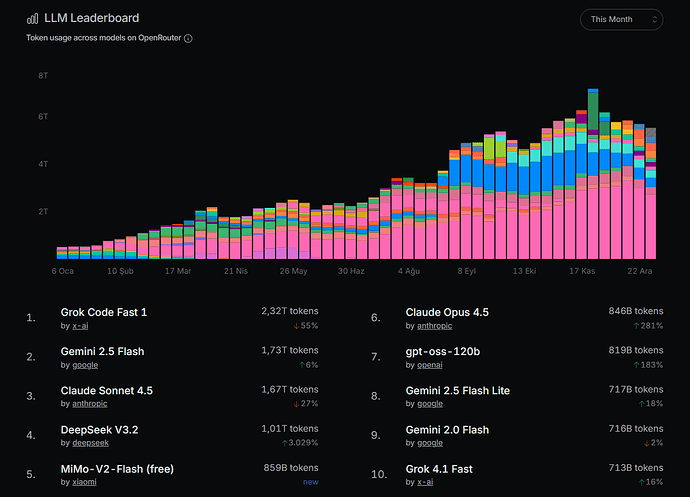Open the google link under Gemini 2.5 Flash
Viewport: 690px width, 497px height.
(x=85, y=365)
